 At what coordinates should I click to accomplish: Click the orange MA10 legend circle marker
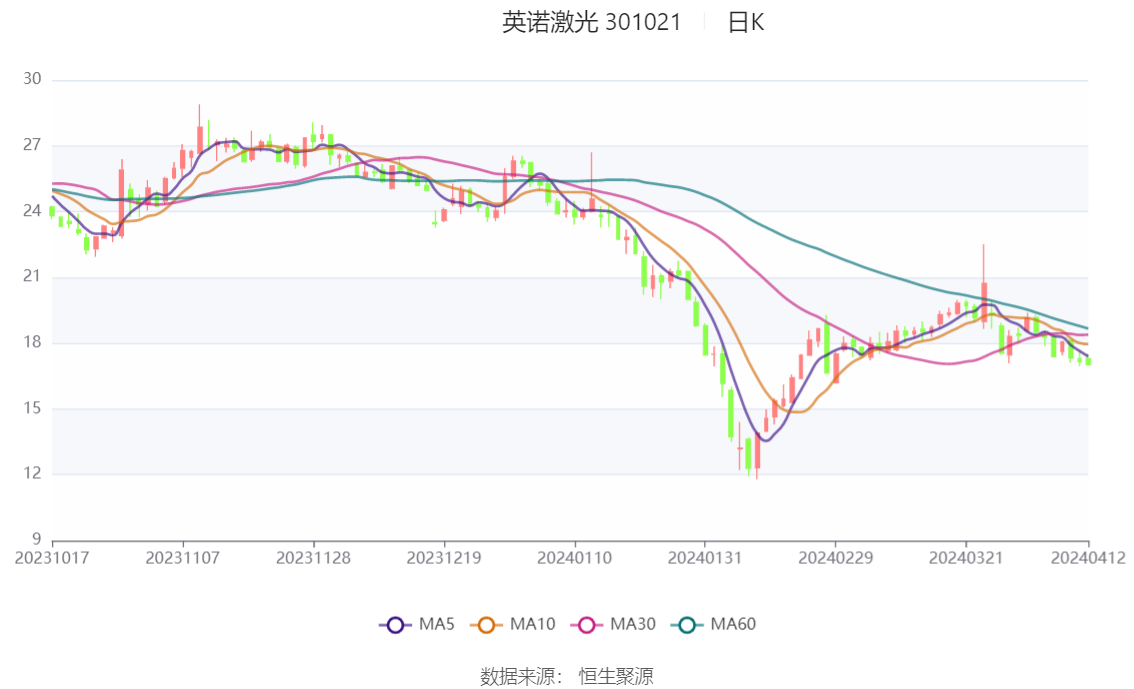click(489, 625)
